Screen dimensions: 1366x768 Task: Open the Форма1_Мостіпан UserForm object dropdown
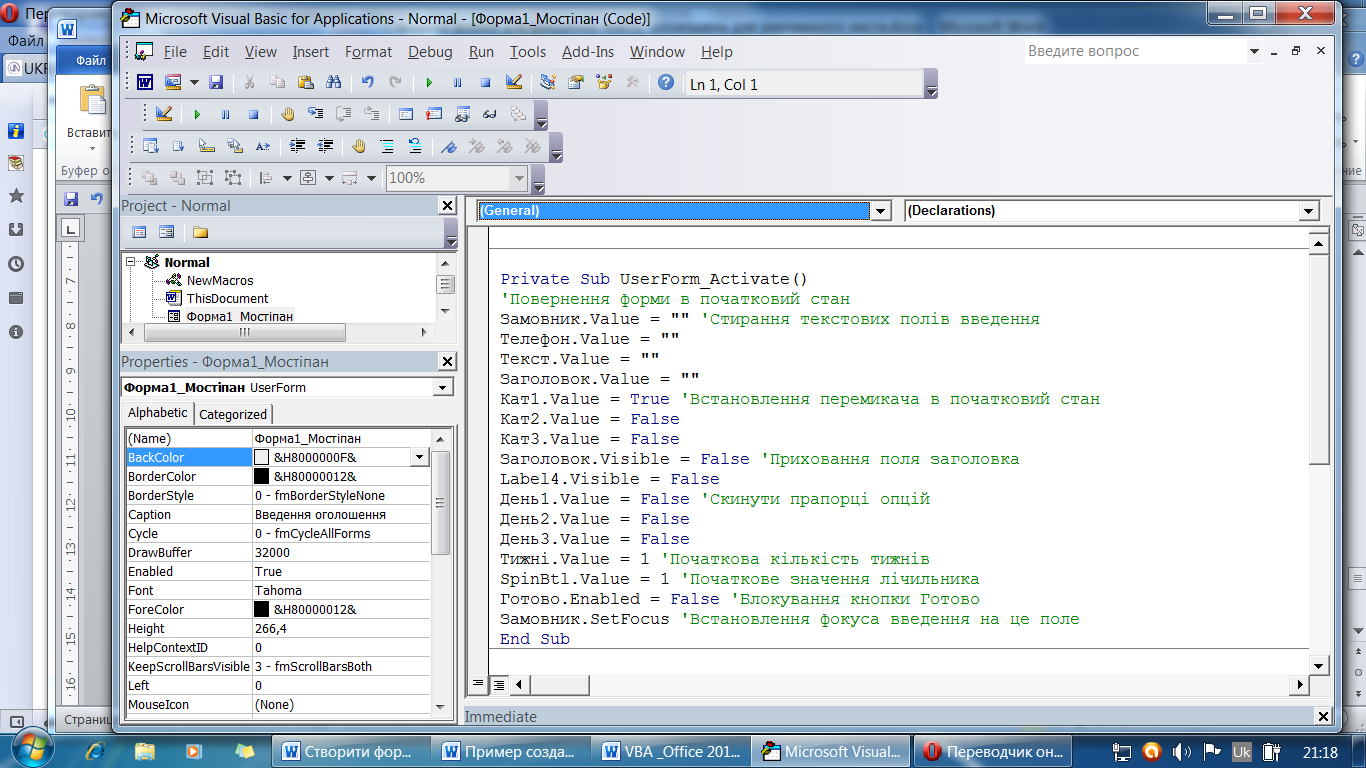443,387
